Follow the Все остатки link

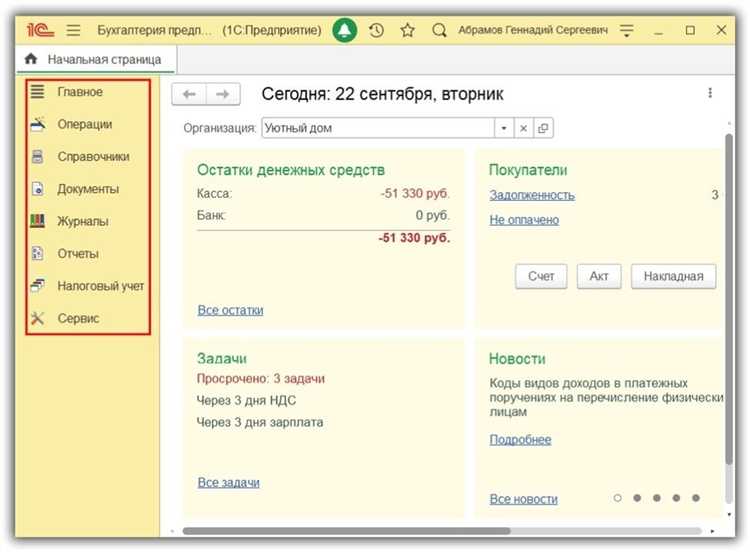230,310
